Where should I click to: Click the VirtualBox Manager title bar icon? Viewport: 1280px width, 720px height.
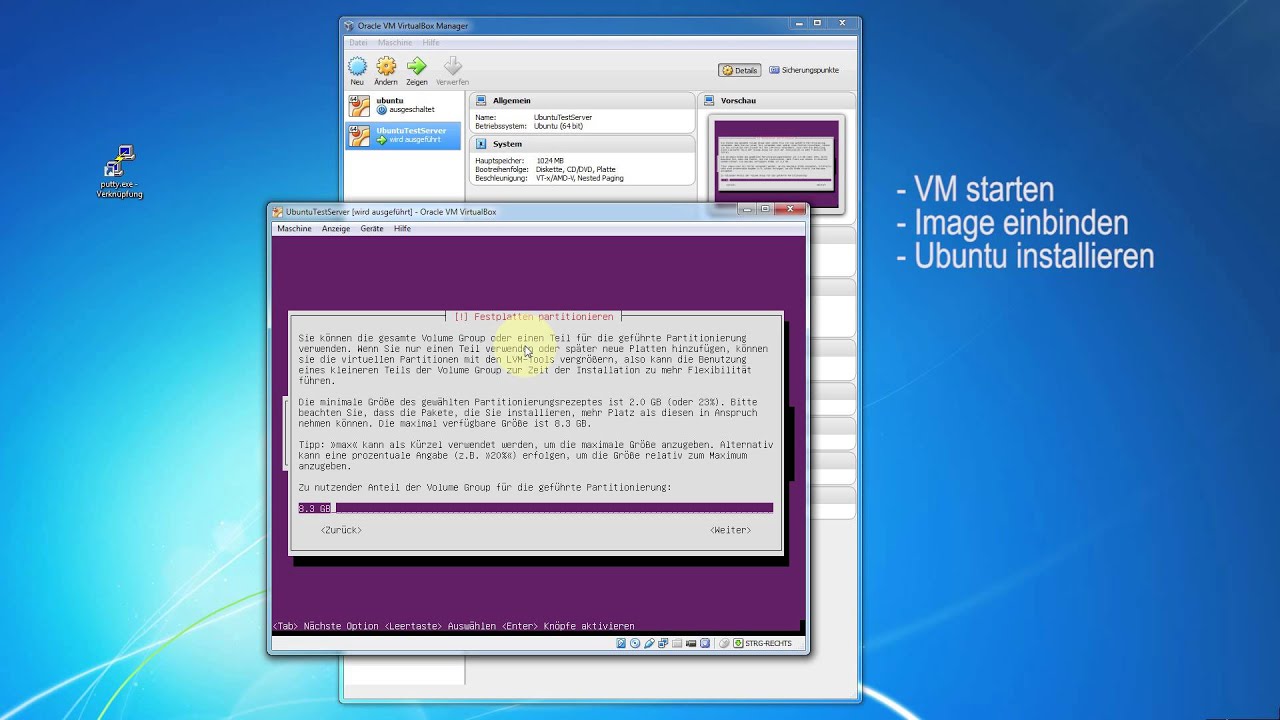(x=349, y=26)
